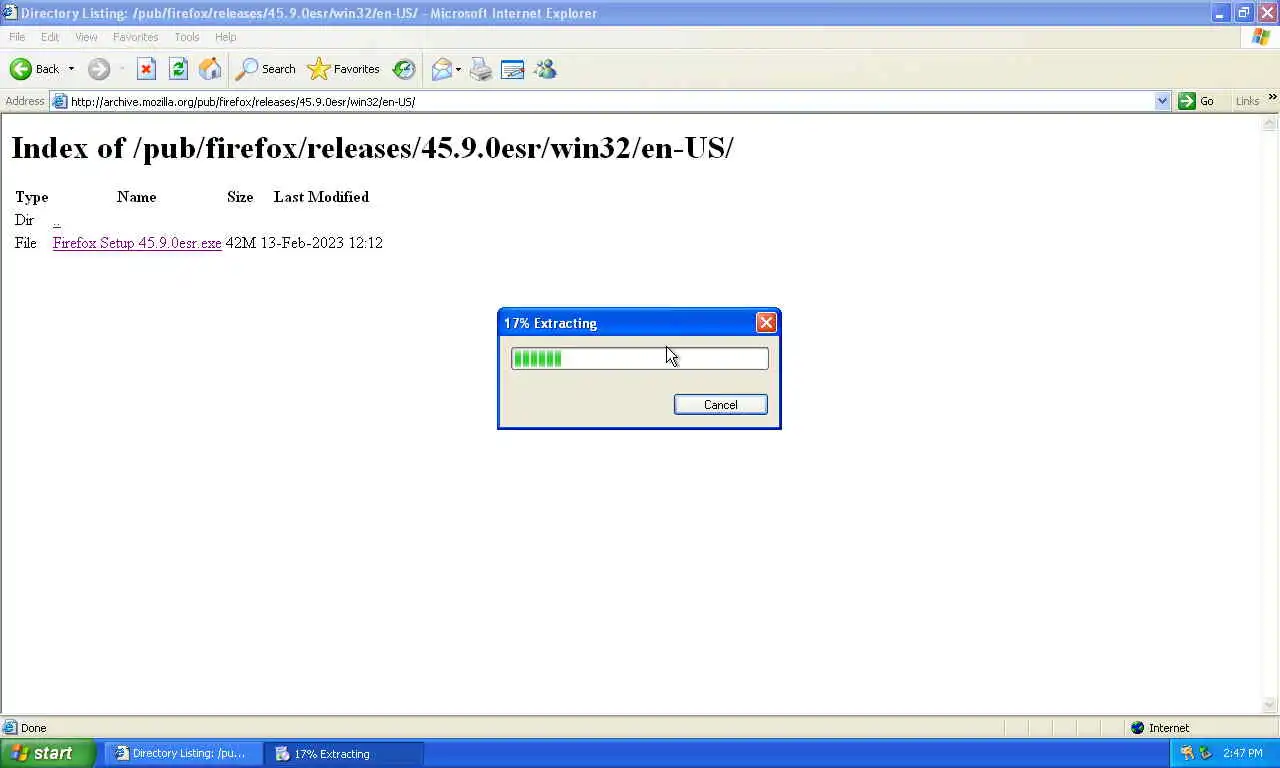Open the Messenger people icon
Image resolution: width=1280 pixels, height=768 pixels.
tap(545, 69)
